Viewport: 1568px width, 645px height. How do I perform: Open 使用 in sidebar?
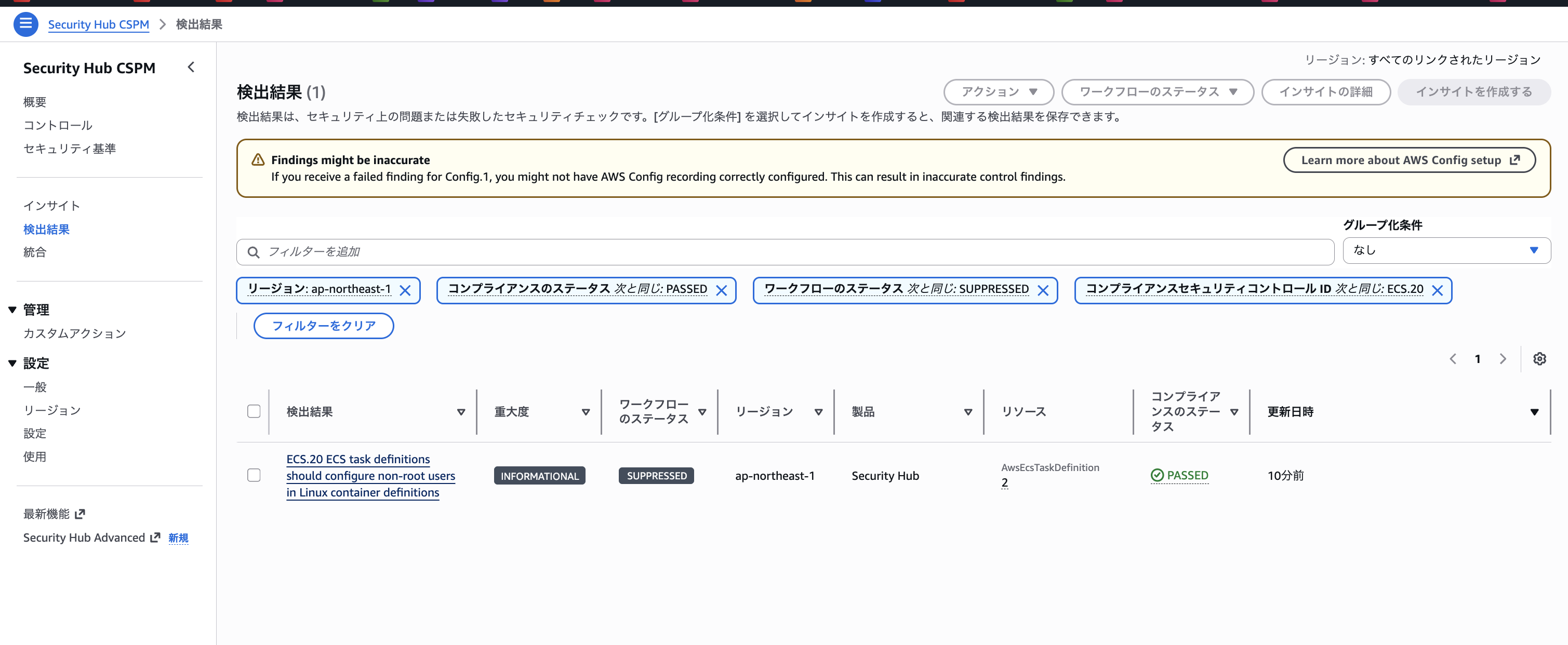pyautogui.click(x=35, y=456)
